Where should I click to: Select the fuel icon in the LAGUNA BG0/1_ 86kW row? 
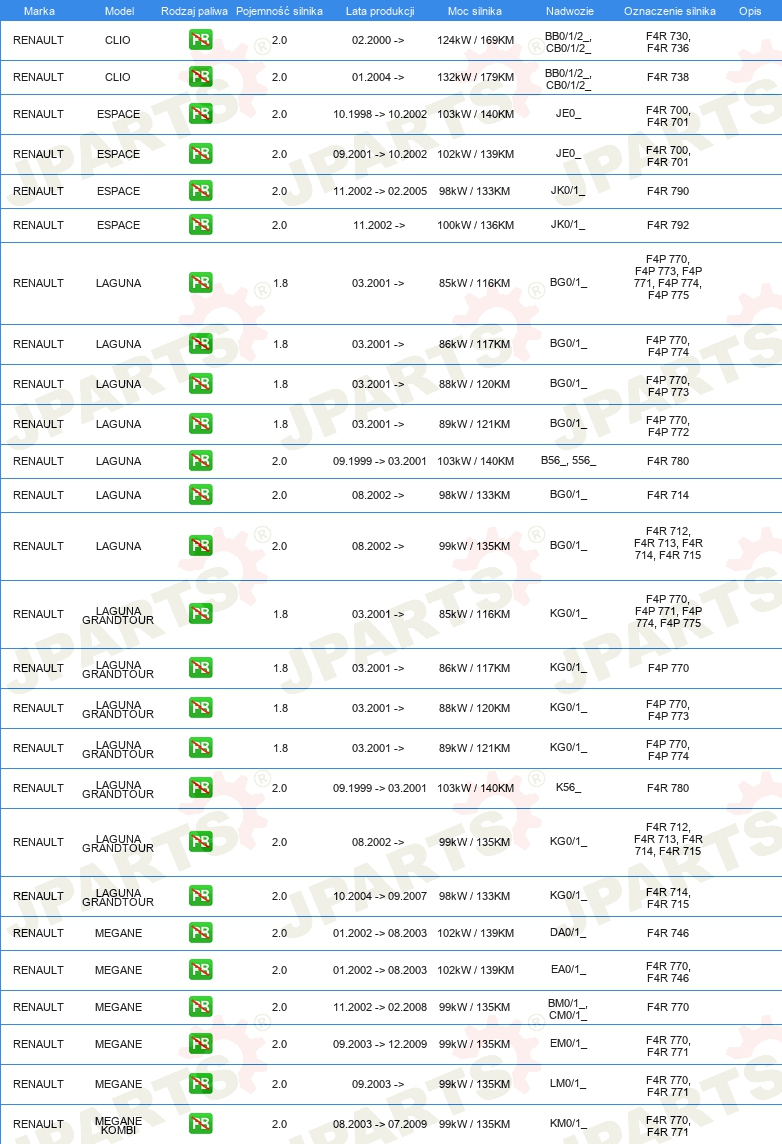[201, 344]
